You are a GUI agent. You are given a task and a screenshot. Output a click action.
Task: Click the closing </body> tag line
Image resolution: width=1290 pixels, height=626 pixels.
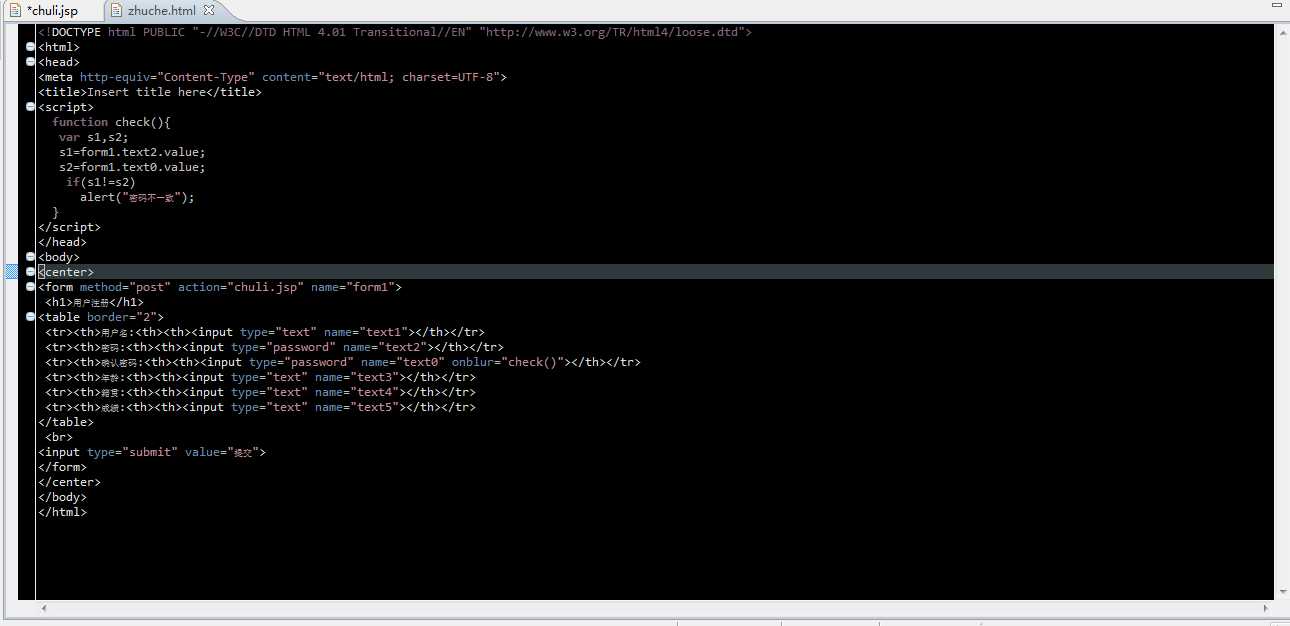point(62,497)
